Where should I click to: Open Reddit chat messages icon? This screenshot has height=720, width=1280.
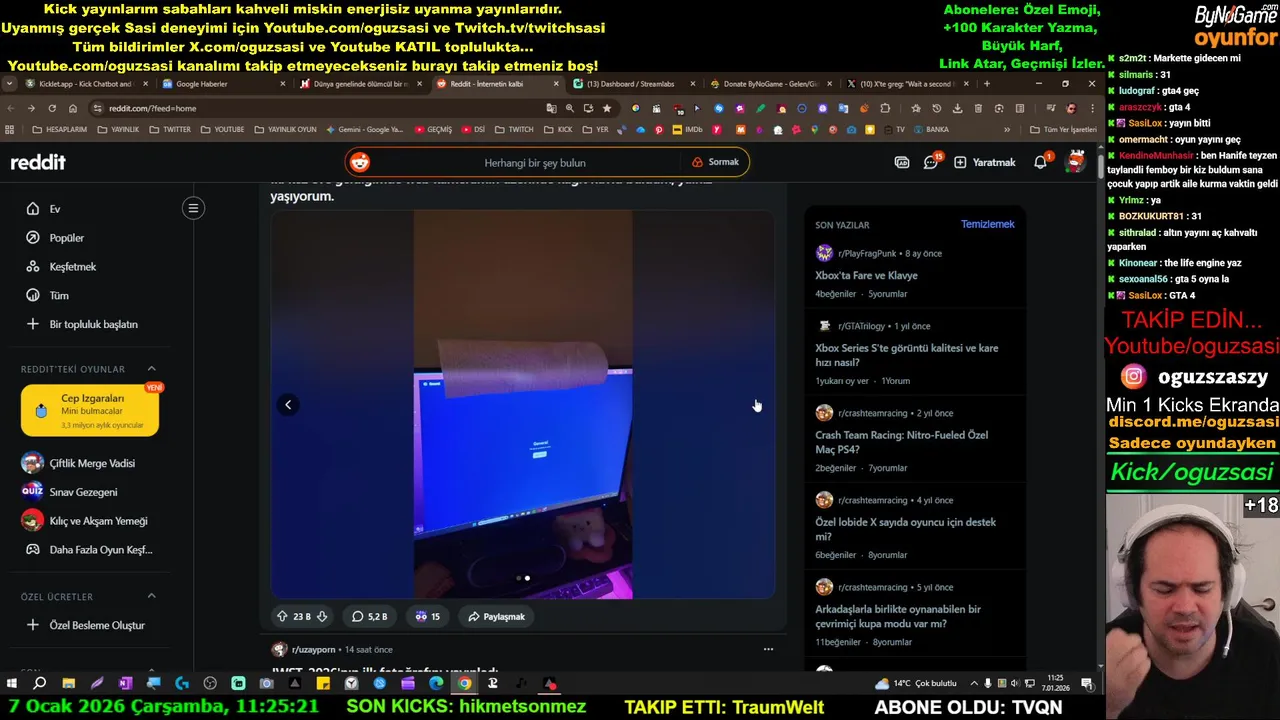[931, 162]
